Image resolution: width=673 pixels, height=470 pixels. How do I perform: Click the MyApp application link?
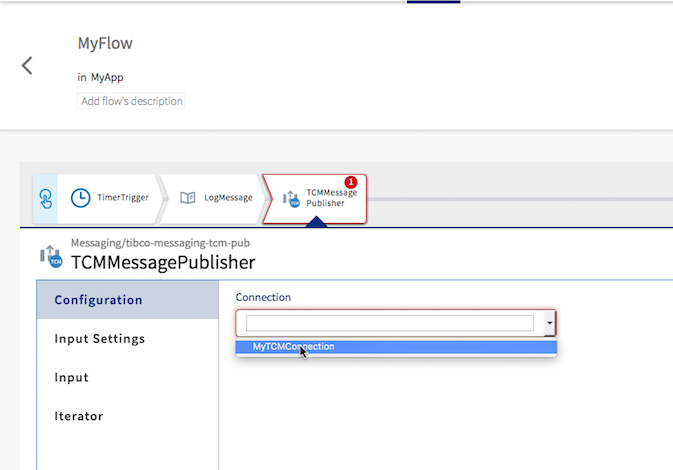107,77
